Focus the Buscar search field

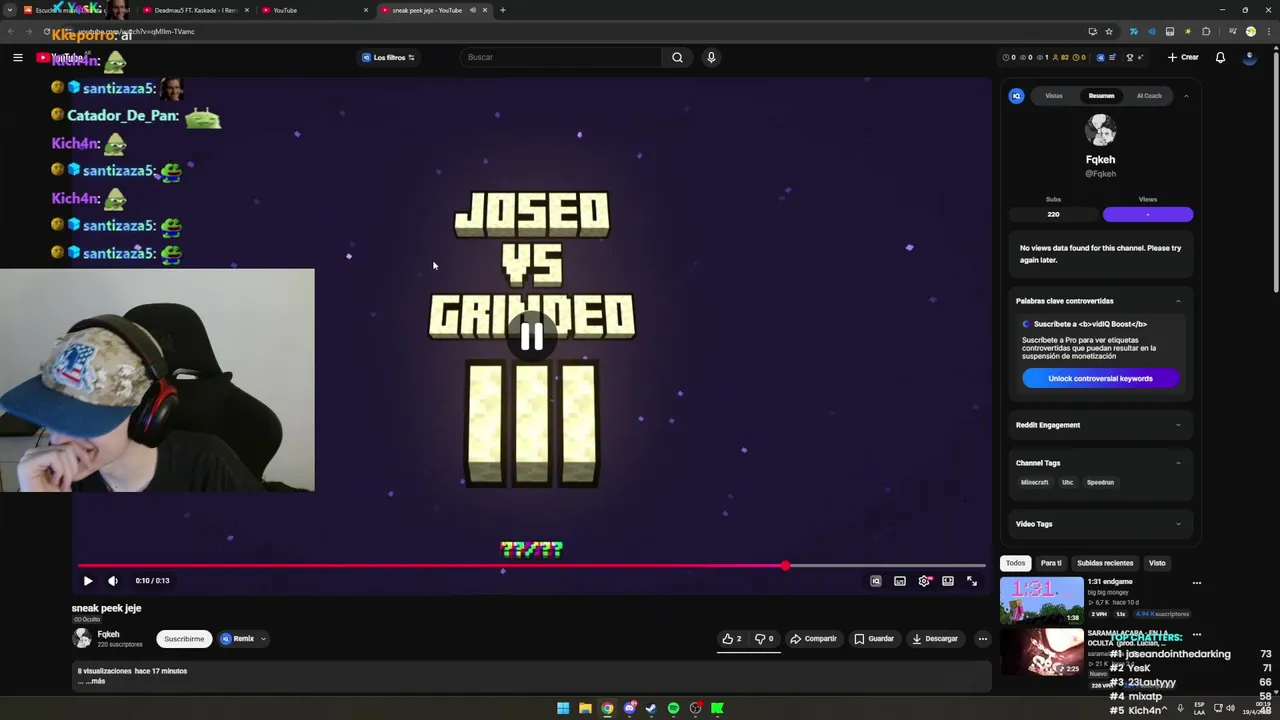563,57
